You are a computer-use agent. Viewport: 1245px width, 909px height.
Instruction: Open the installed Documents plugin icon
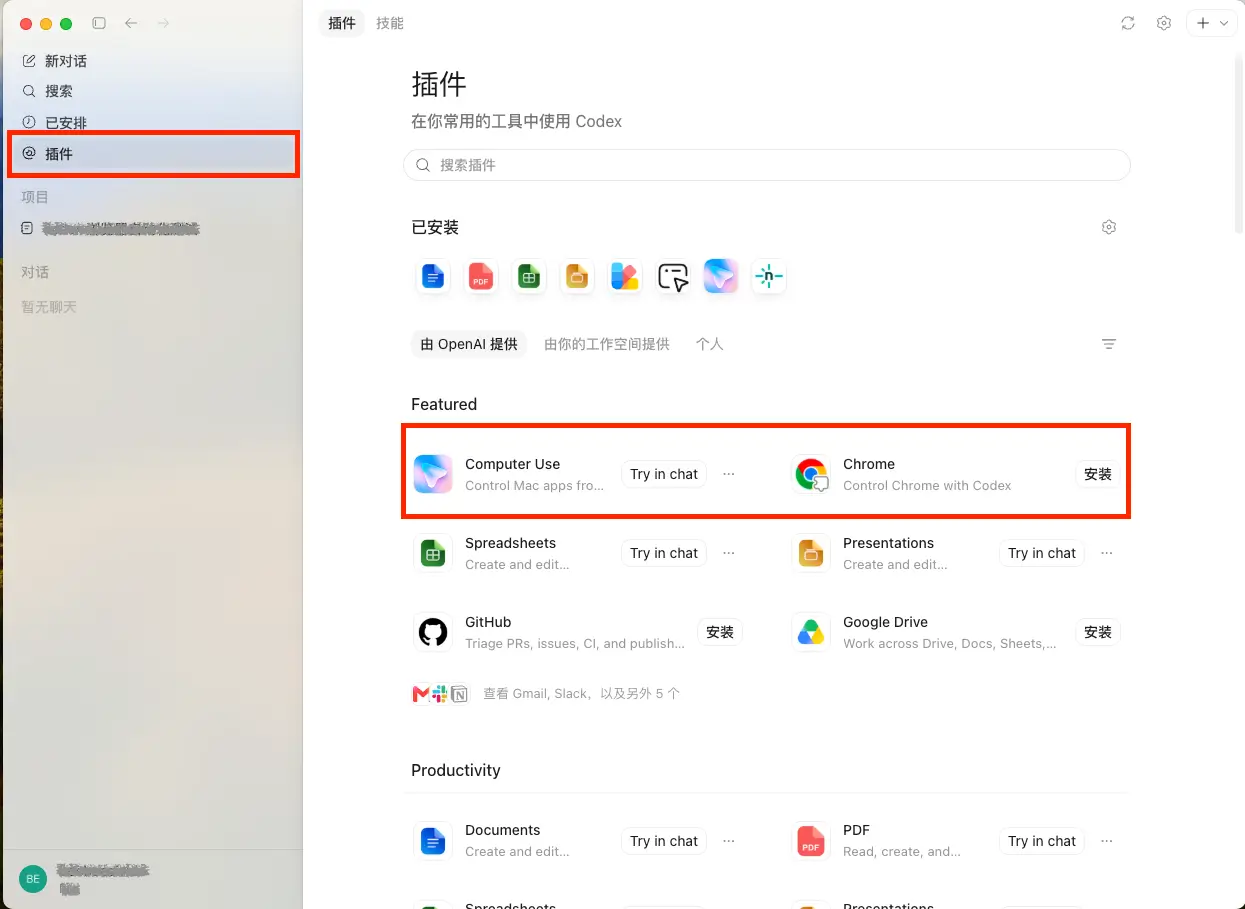click(x=433, y=276)
